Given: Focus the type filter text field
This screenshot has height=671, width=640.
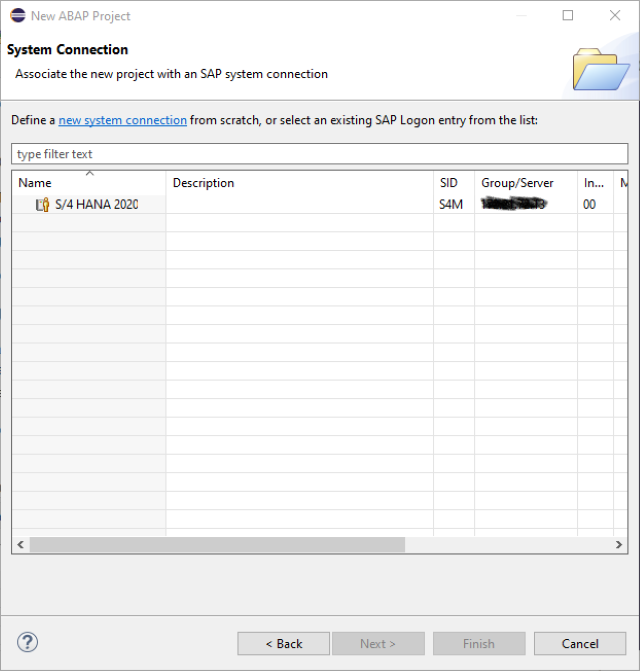Looking at the screenshot, I should point(320,154).
